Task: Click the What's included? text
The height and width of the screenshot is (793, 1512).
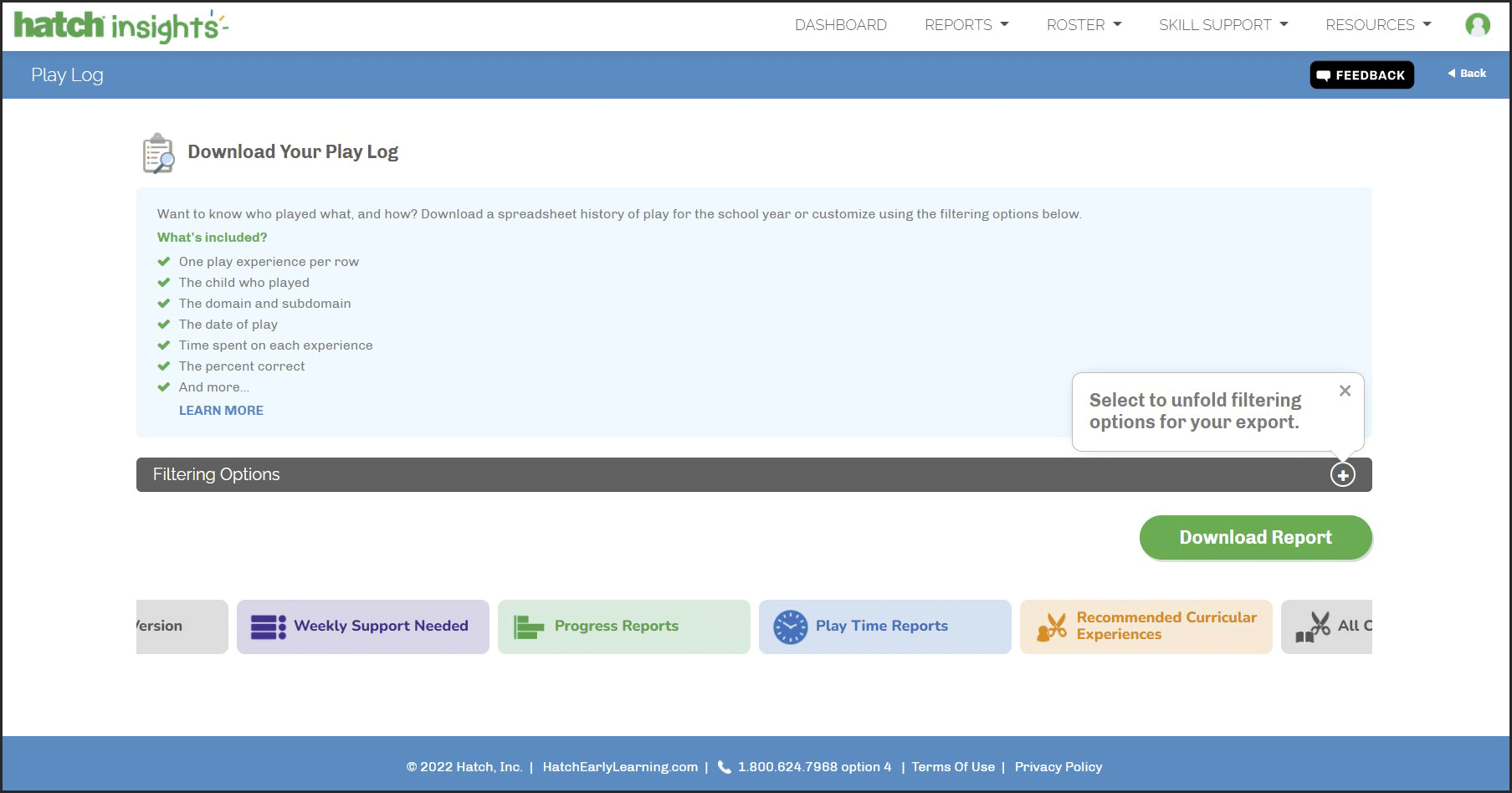Action: pyautogui.click(x=213, y=238)
